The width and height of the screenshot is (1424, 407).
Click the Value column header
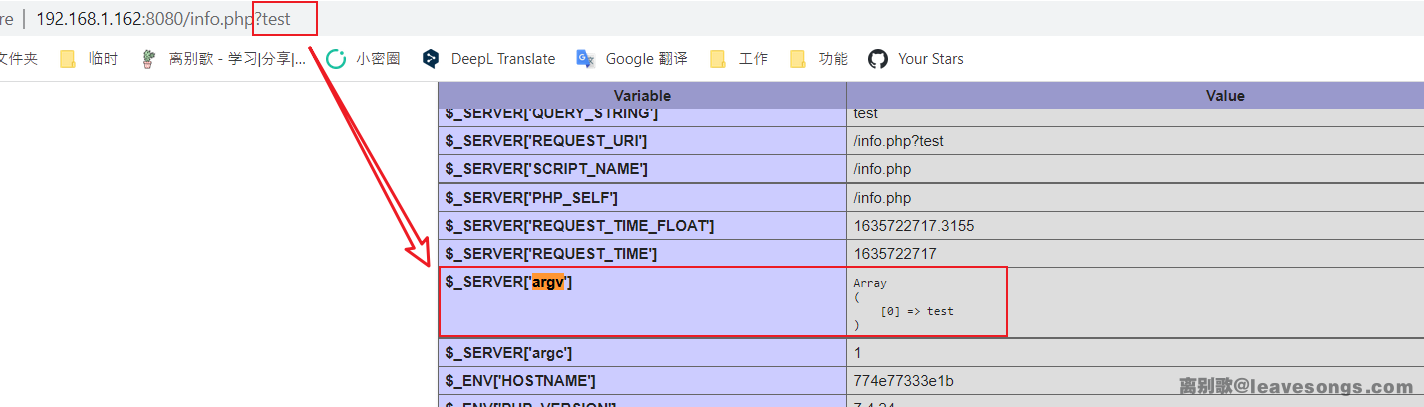pos(1224,96)
